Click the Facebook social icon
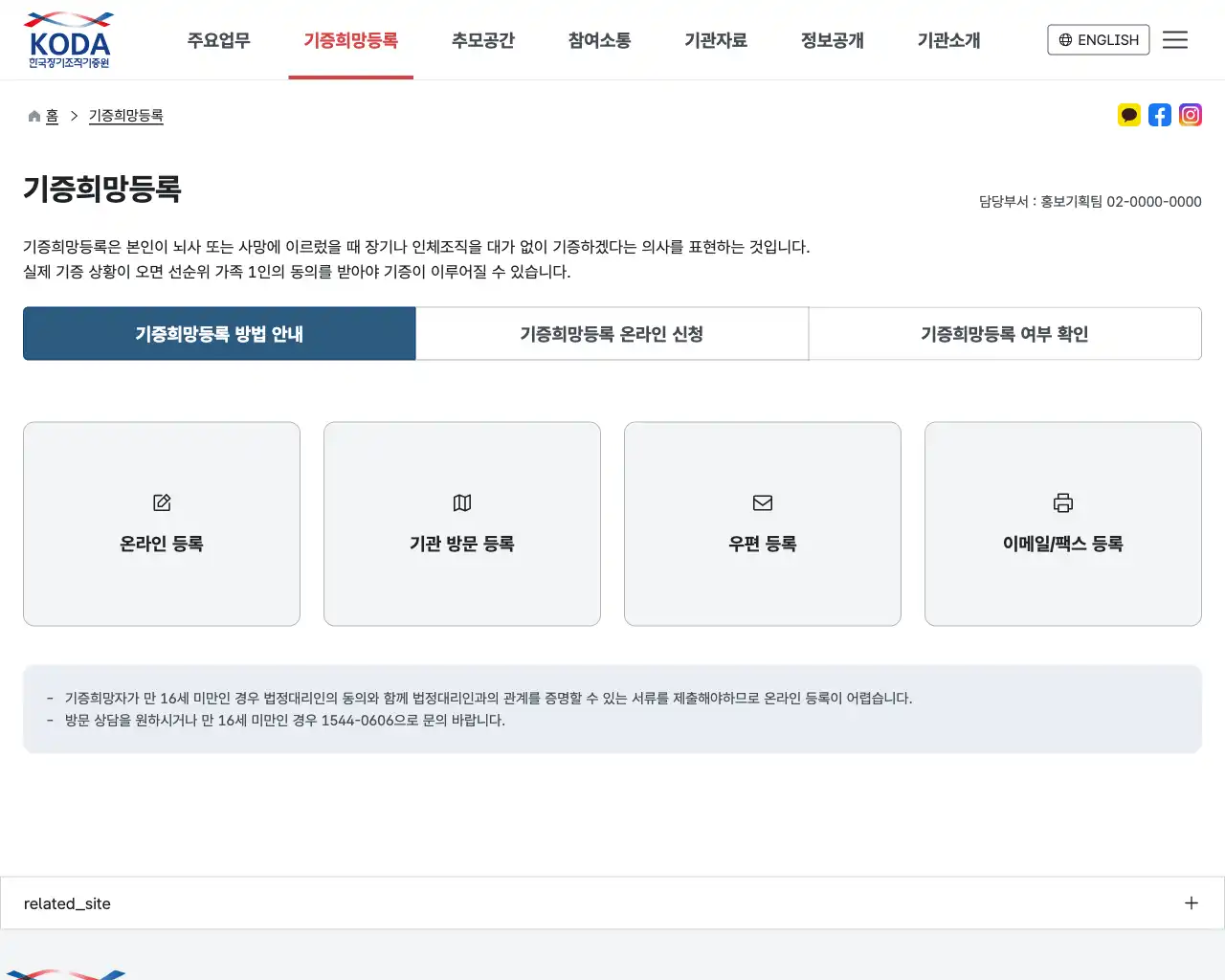This screenshot has width=1225, height=980. (x=1160, y=115)
